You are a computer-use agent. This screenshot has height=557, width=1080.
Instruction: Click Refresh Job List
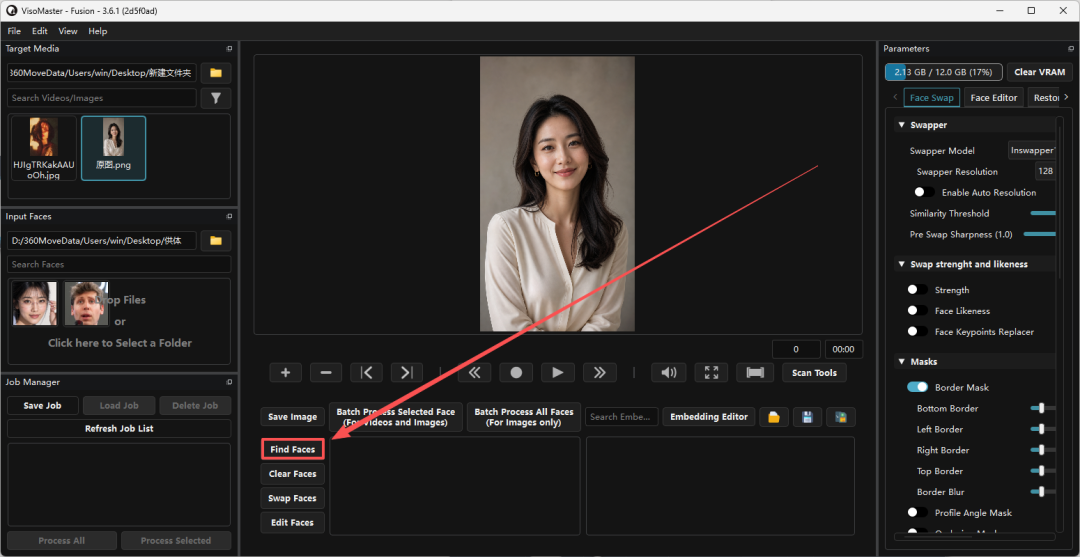tap(119, 428)
